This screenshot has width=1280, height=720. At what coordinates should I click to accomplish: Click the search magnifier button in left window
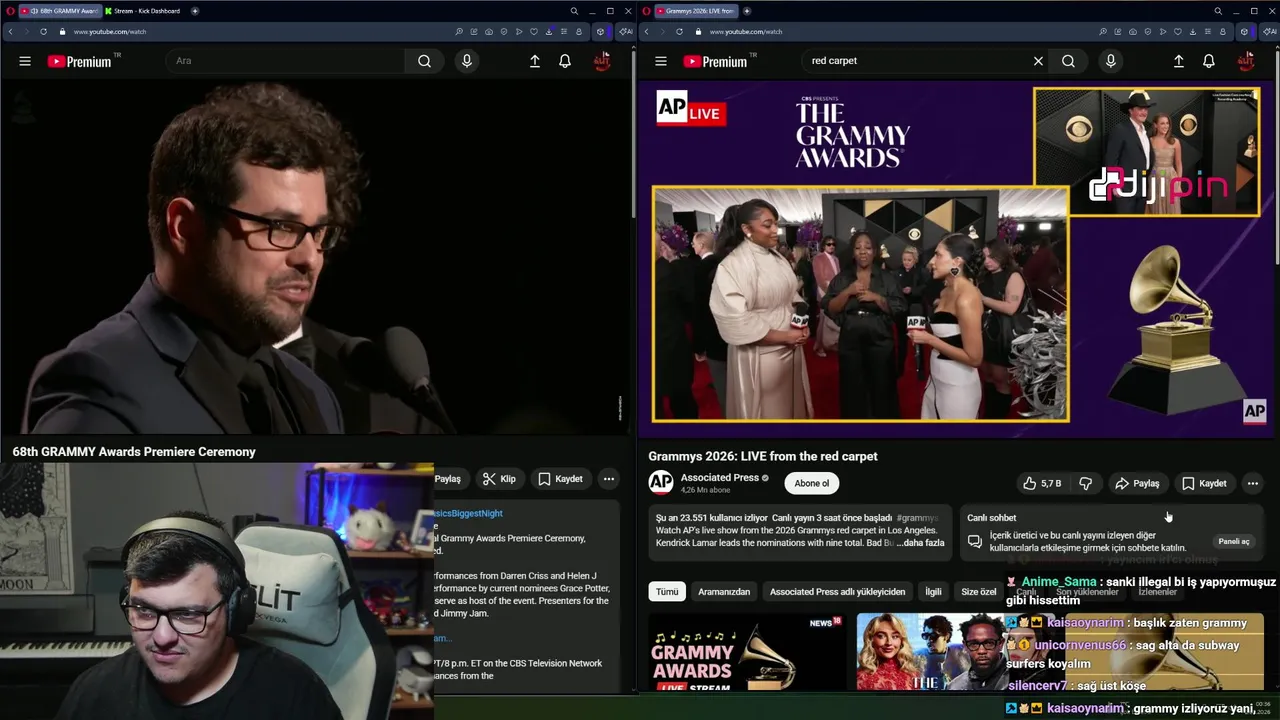(x=424, y=61)
